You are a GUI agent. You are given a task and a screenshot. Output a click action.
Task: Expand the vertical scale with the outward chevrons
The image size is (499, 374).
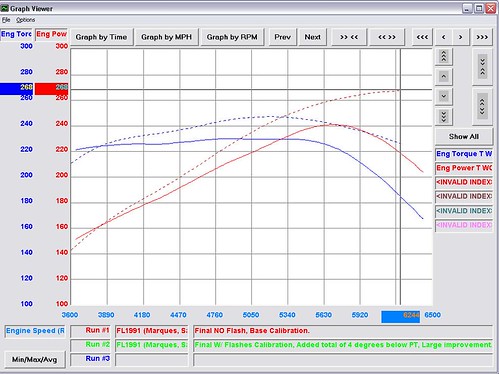click(482, 107)
